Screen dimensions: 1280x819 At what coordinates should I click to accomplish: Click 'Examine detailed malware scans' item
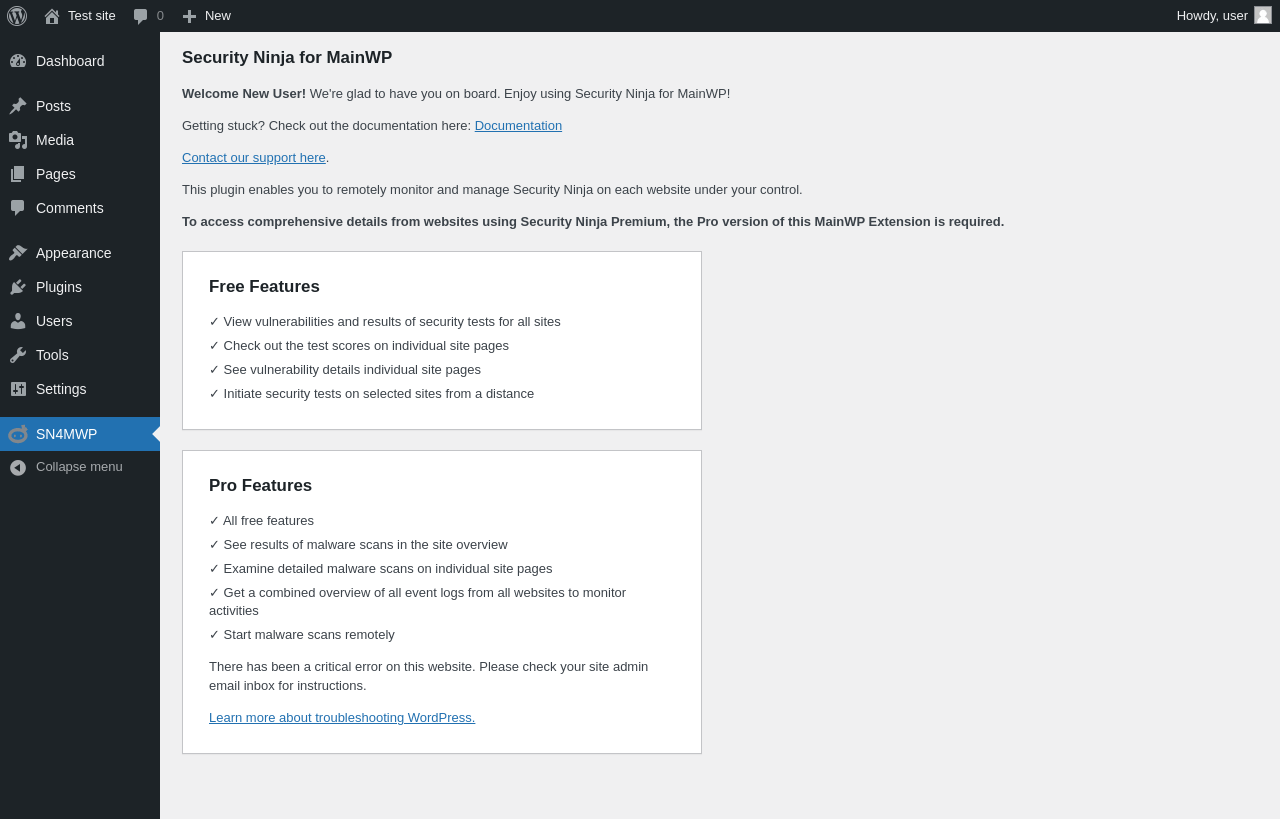pyautogui.click(x=380, y=569)
